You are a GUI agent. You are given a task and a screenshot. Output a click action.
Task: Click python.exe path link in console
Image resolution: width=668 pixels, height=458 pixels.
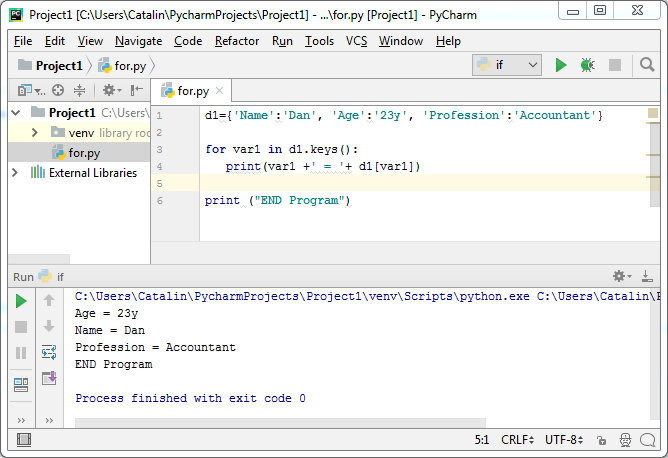(302, 296)
